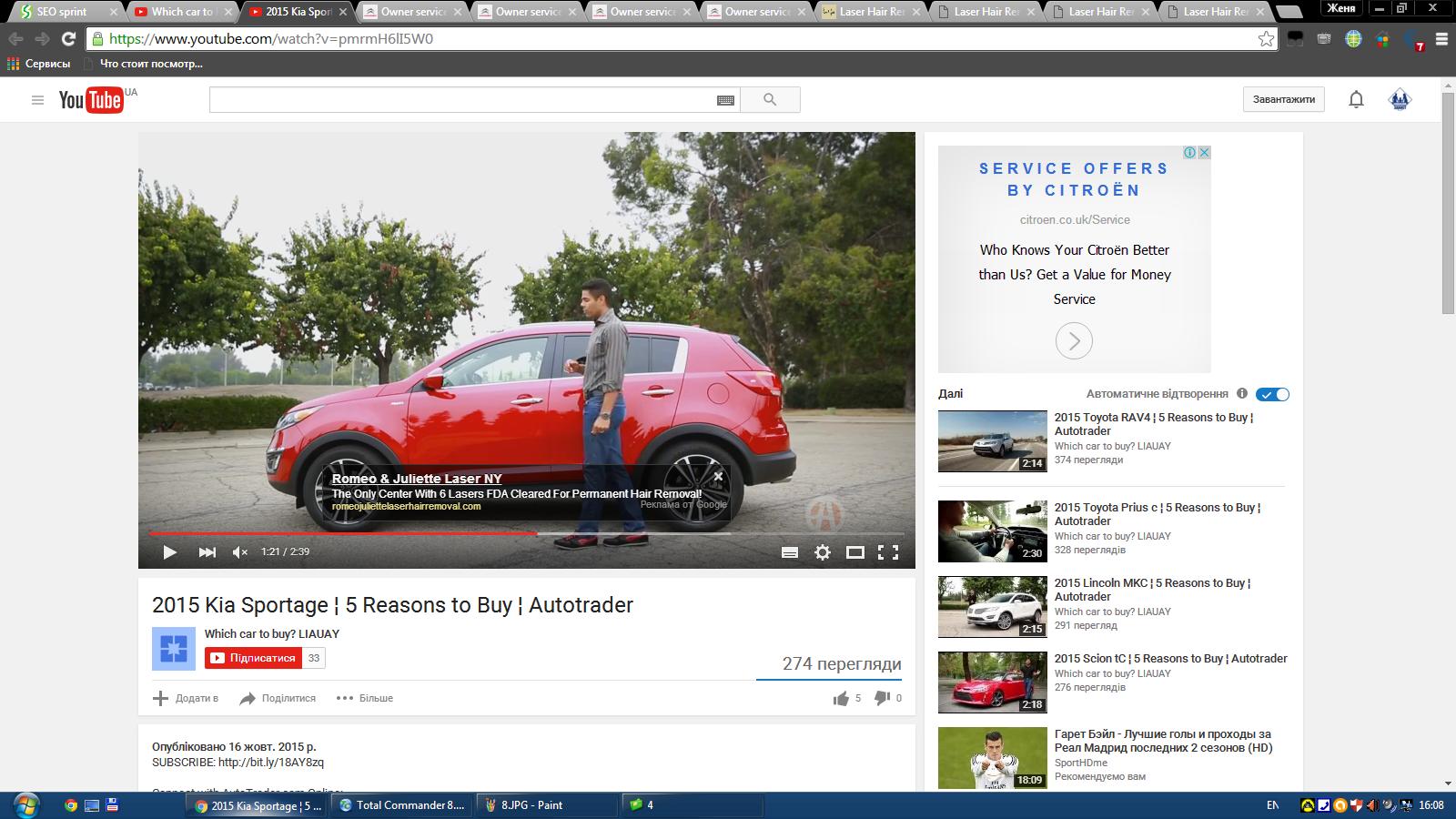Open the 2015 Lincoln MKC video title

pyautogui.click(x=1152, y=590)
